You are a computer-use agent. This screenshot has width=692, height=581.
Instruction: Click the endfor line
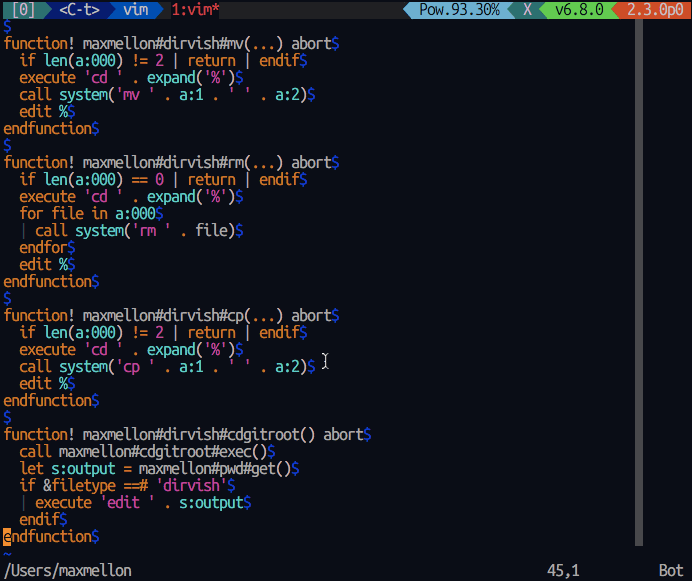[47, 248]
